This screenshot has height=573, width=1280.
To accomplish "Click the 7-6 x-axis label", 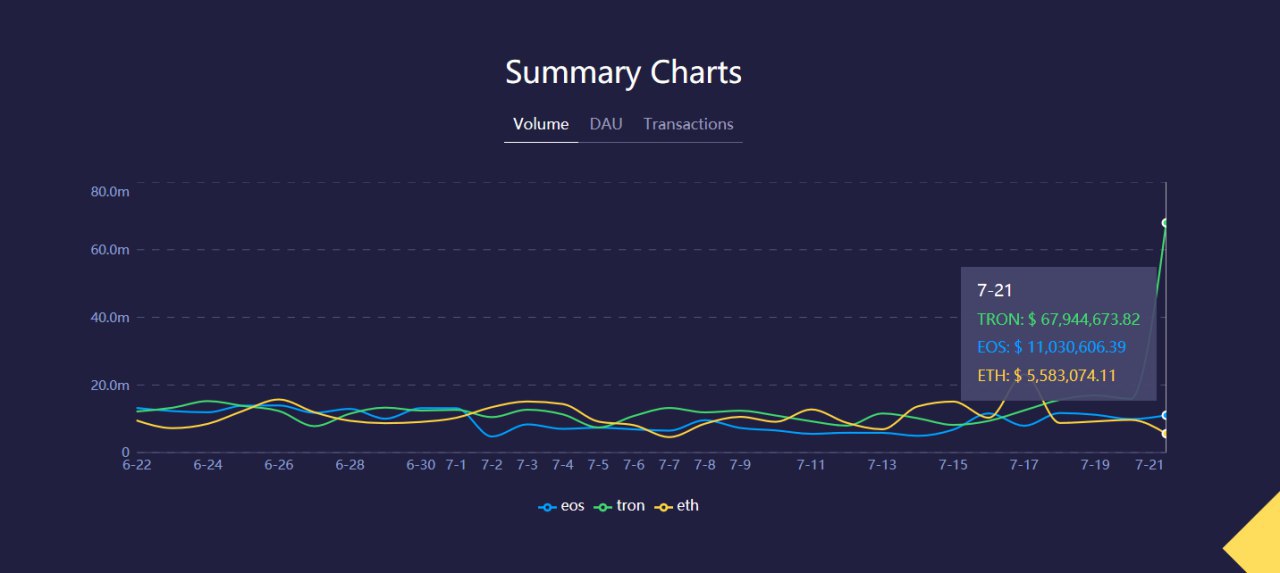I will click(634, 465).
